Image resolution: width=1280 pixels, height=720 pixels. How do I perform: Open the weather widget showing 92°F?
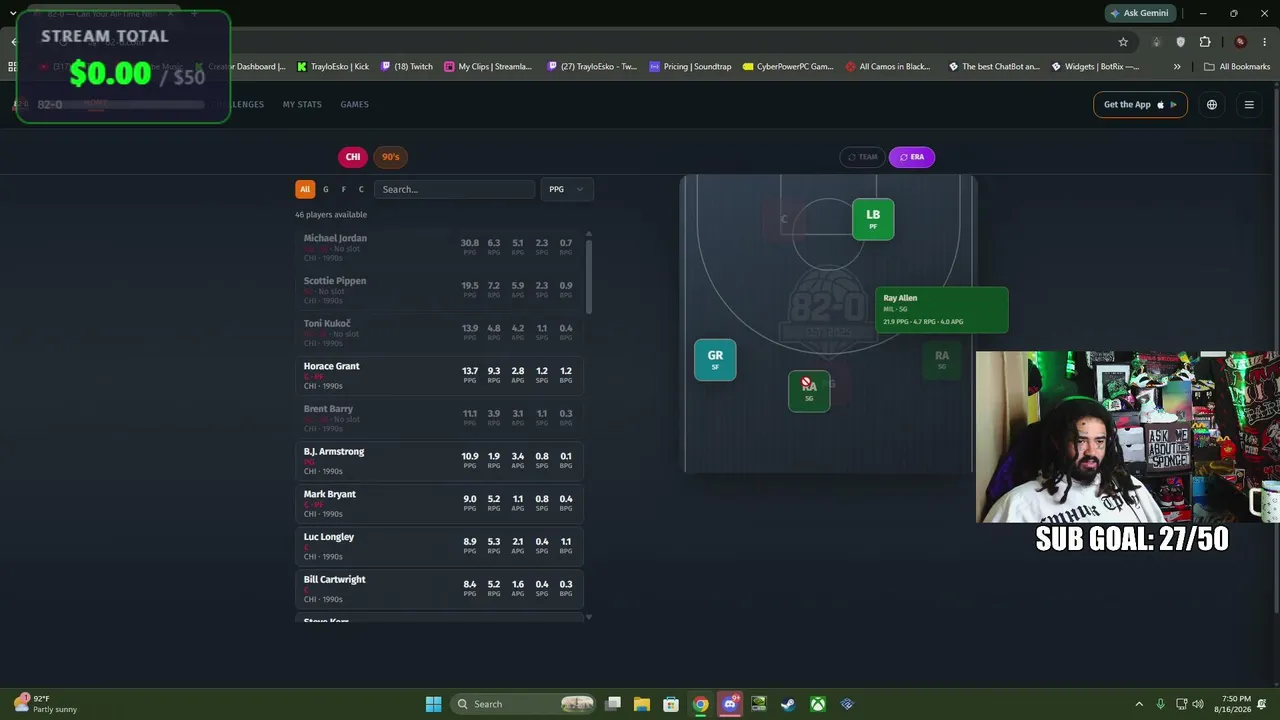pos(45,704)
